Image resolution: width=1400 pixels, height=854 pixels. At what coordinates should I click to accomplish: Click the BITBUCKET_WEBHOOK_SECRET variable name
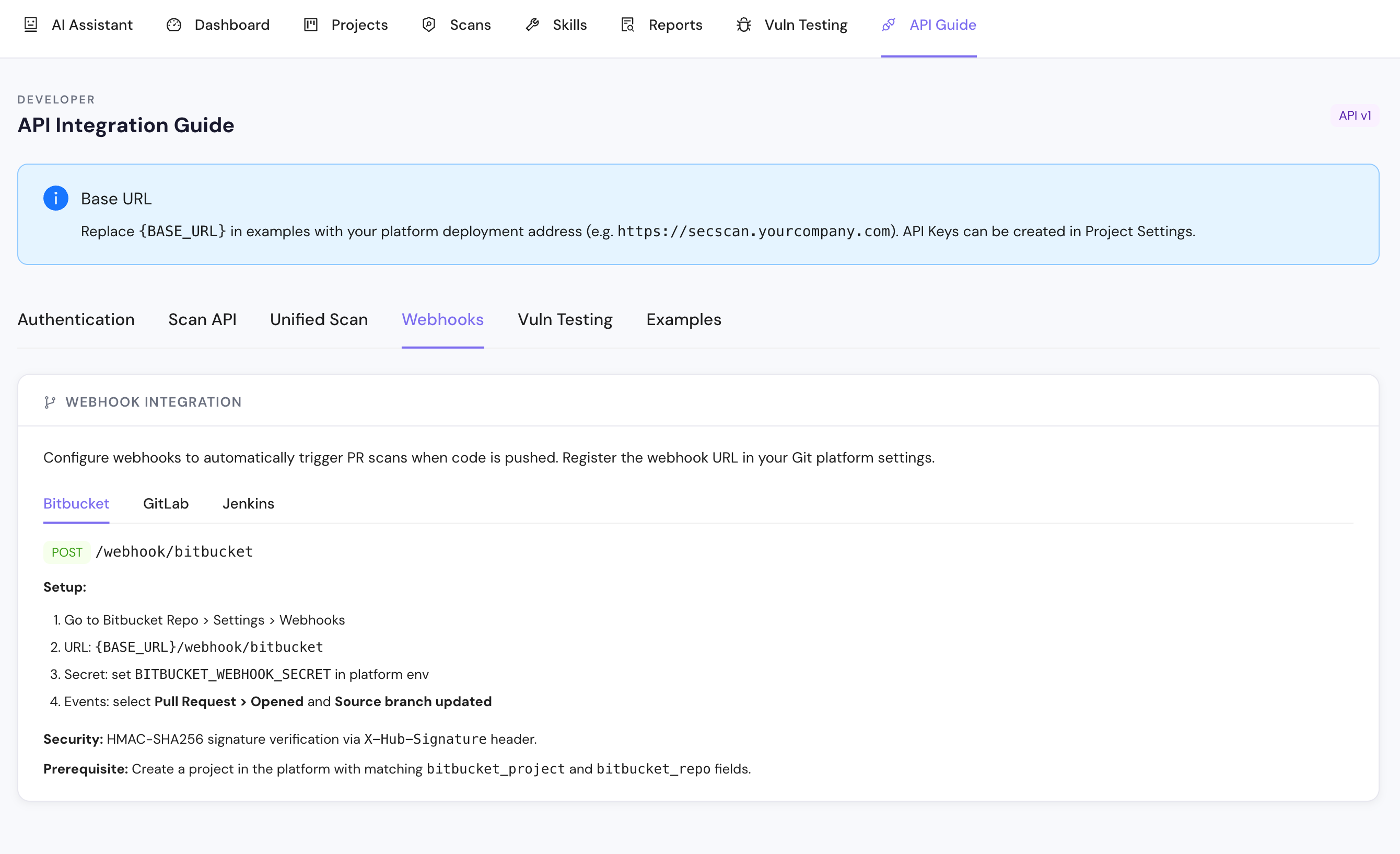tap(232, 674)
